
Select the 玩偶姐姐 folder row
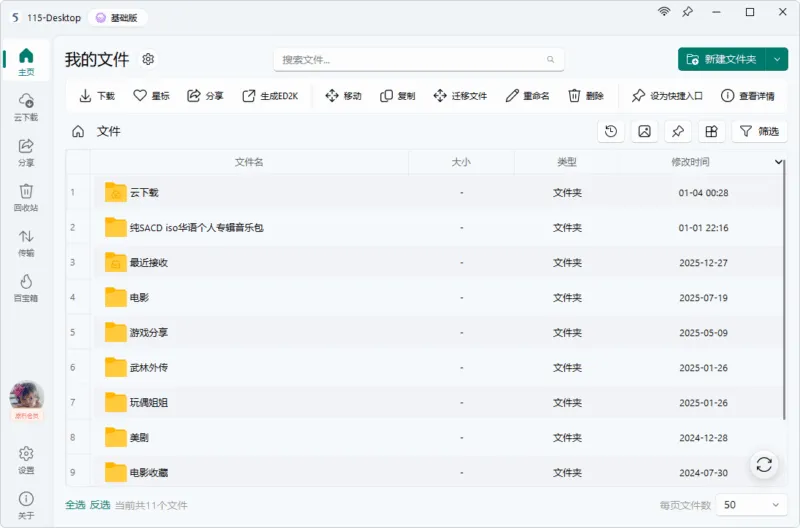[x=425, y=403]
